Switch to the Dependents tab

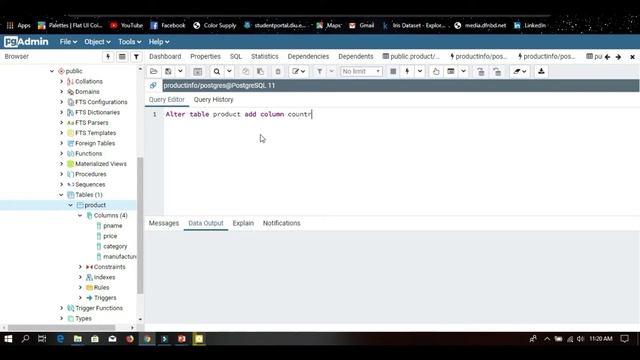coord(356,56)
